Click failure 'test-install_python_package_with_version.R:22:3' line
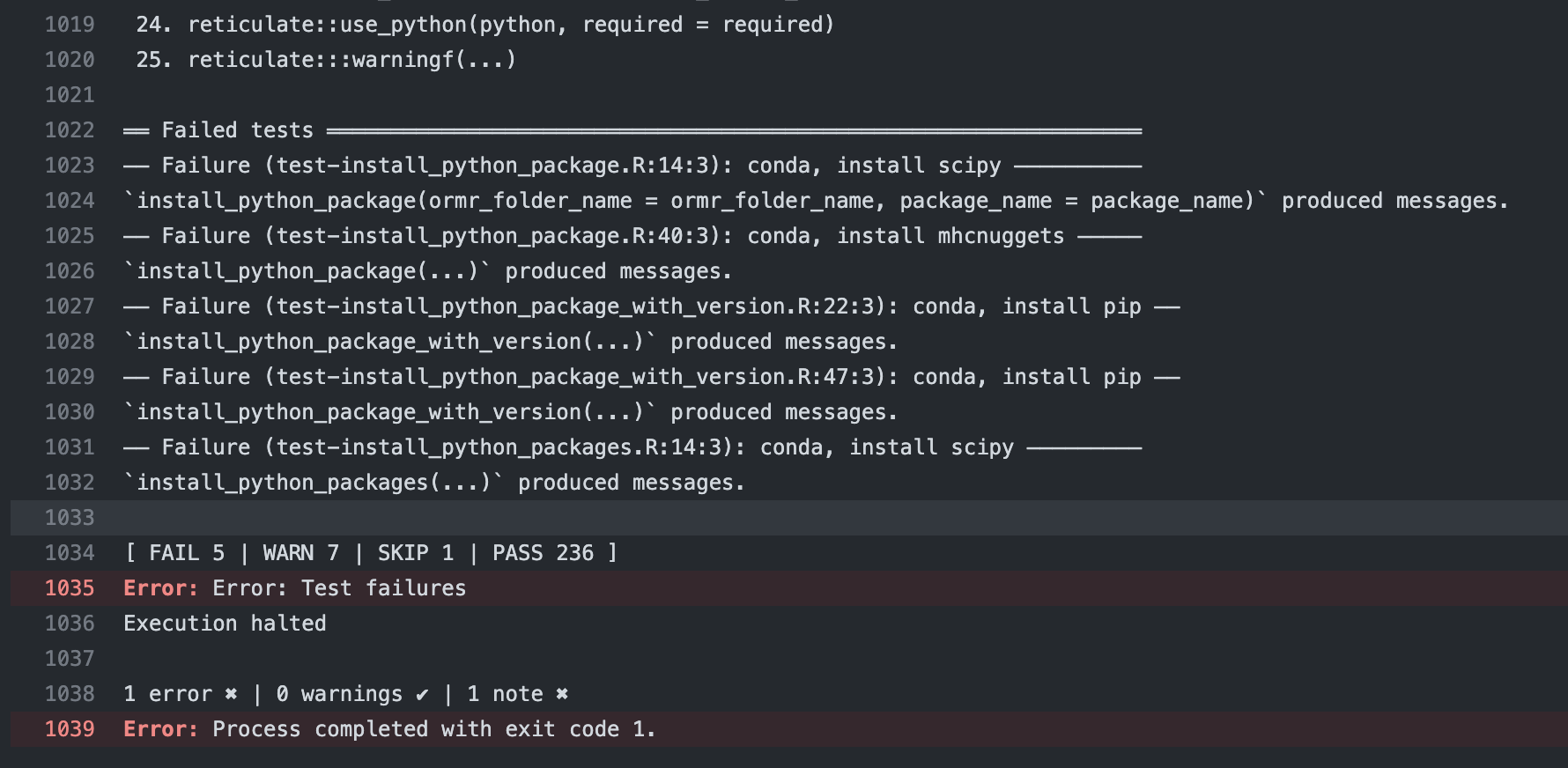 652,306
